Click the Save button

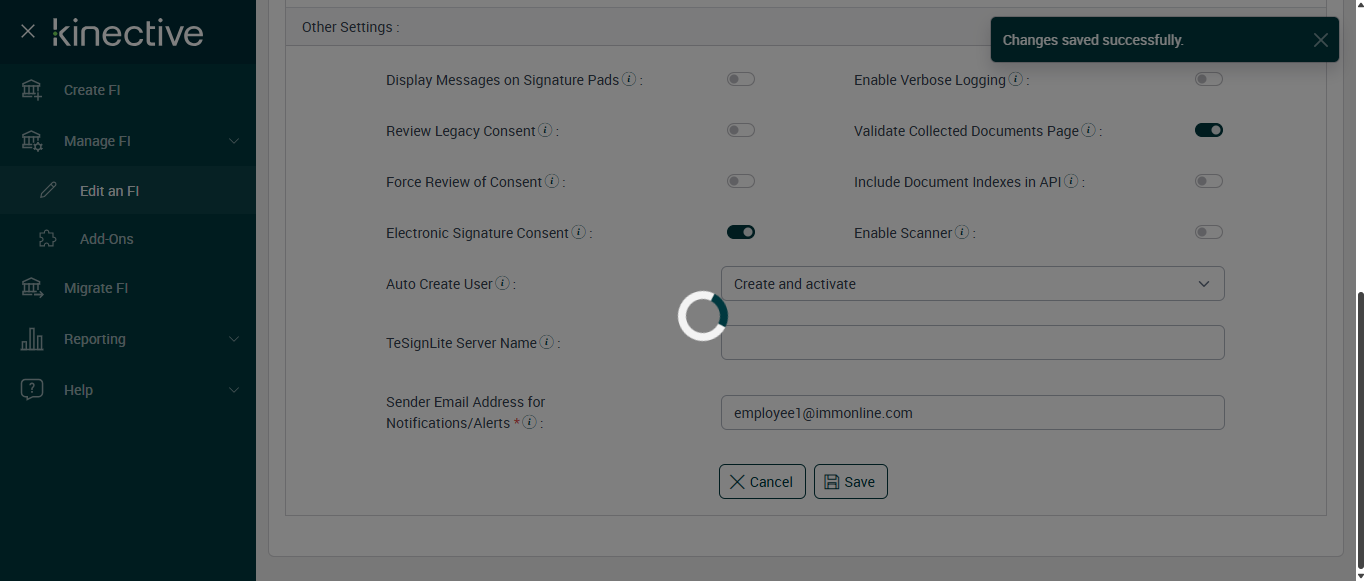click(851, 481)
